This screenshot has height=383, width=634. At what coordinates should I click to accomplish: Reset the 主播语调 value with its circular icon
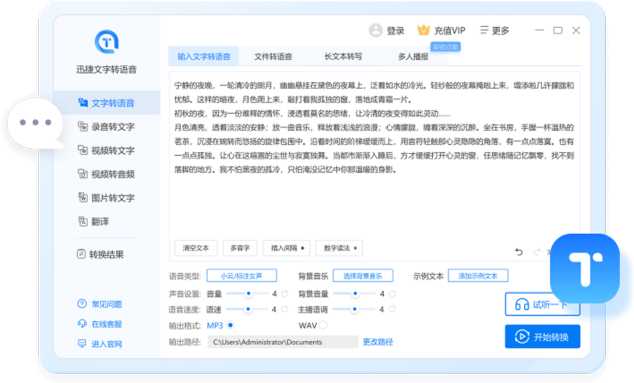coord(392,309)
